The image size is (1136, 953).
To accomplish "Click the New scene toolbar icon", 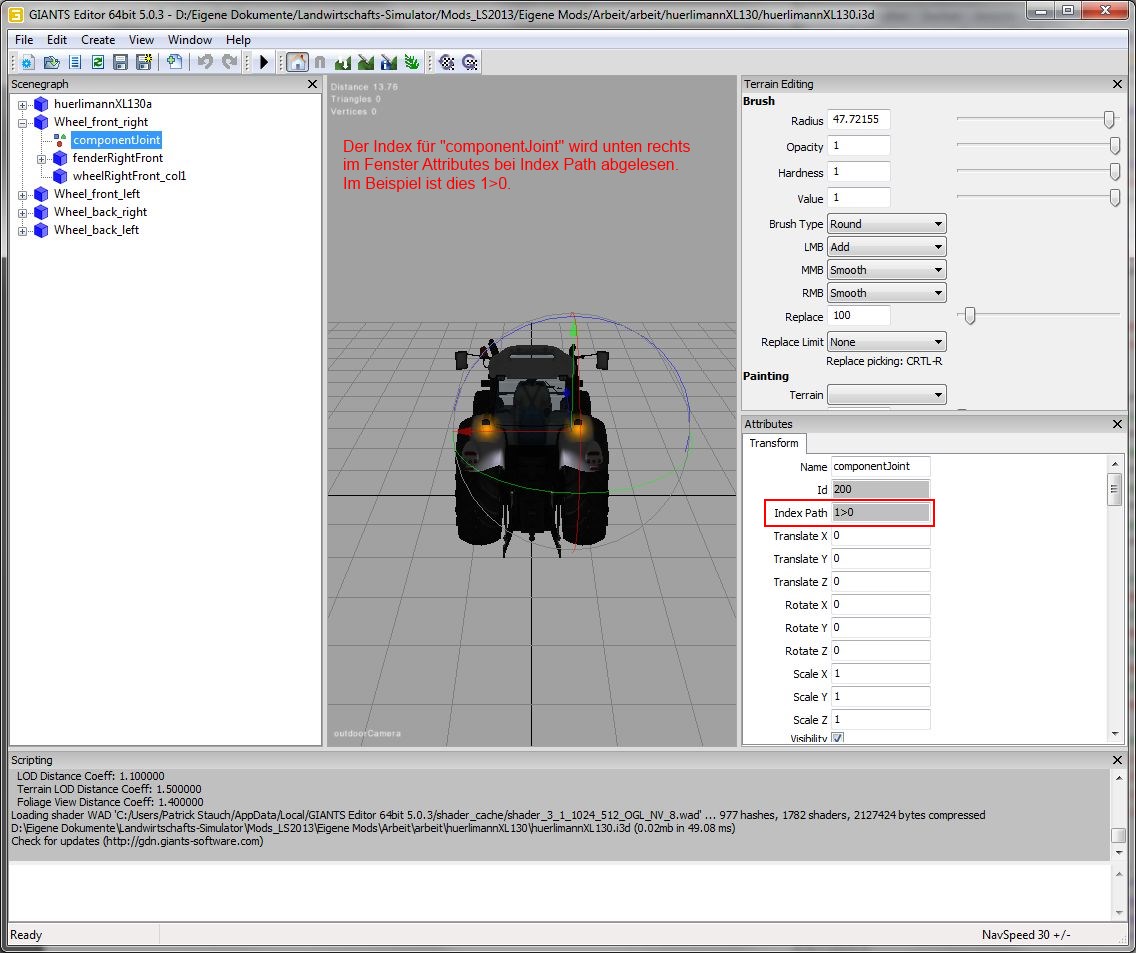I will 28,62.
